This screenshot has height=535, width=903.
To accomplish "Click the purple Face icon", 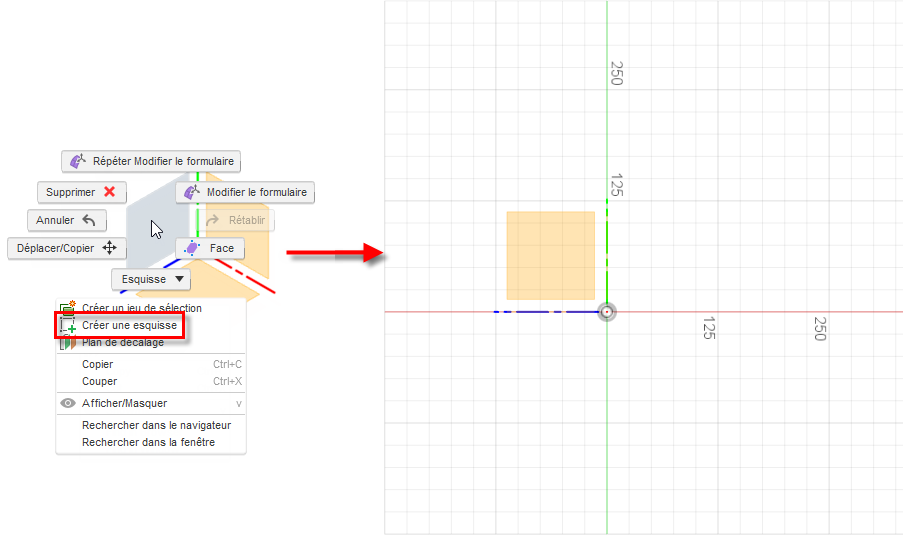I will point(192,248).
